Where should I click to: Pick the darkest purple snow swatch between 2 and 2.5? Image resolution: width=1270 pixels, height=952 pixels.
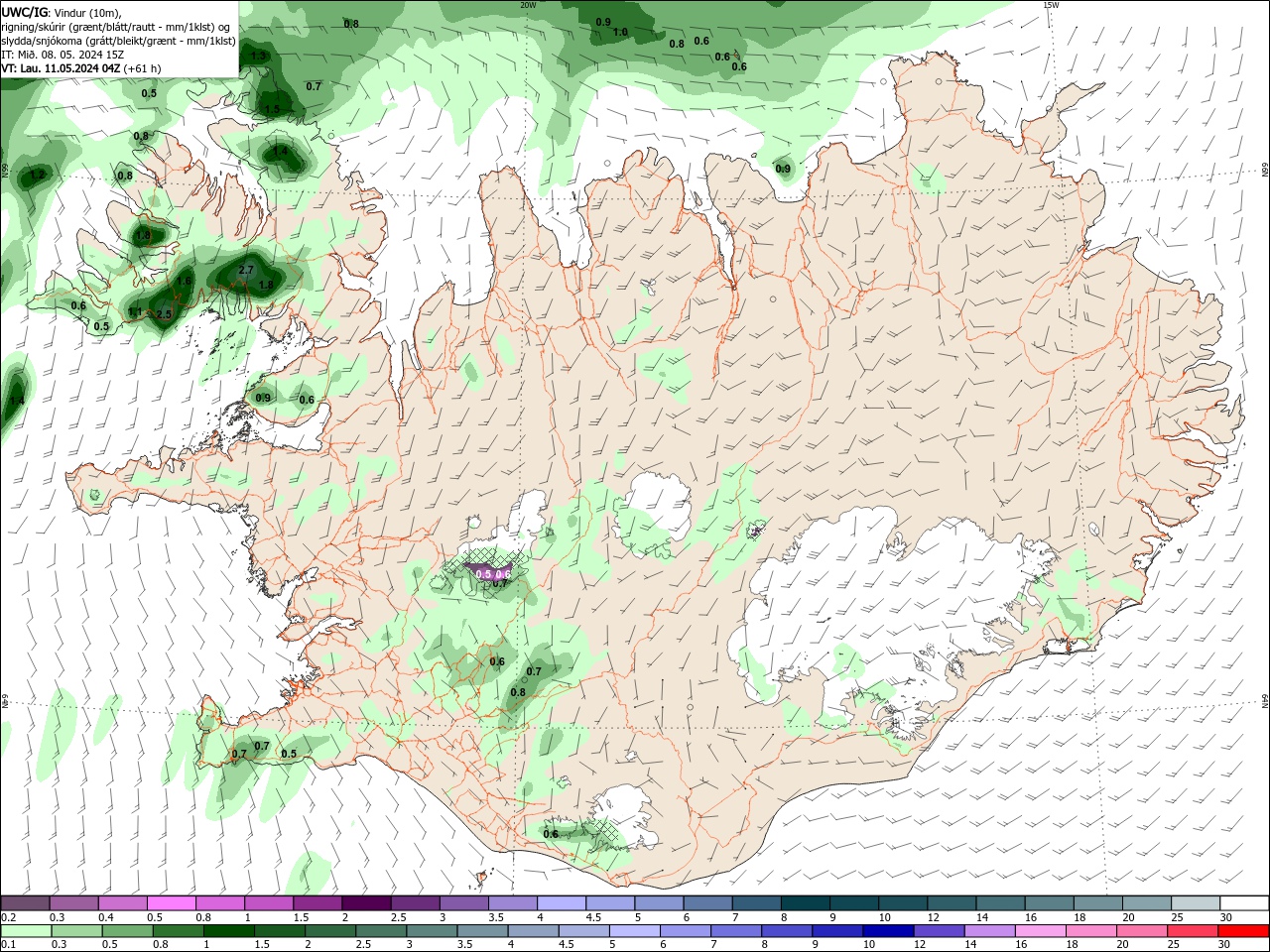(x=366, y=903)
